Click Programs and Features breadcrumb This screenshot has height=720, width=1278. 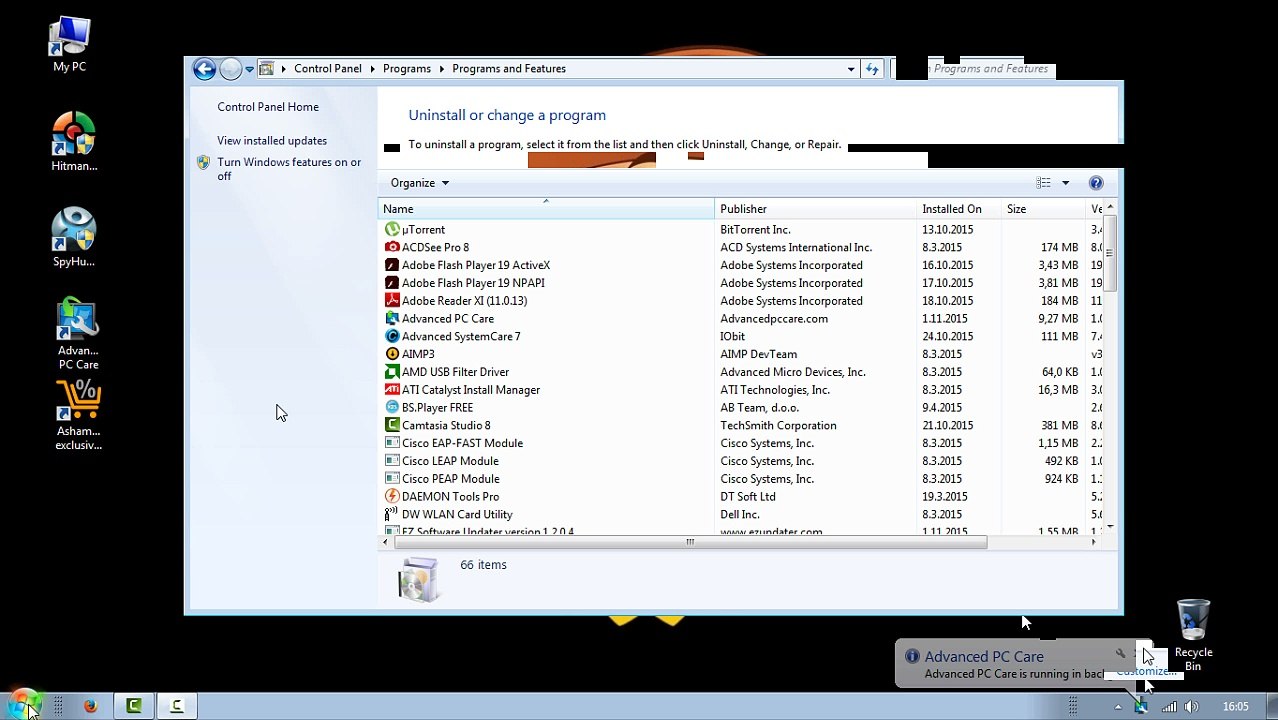(509, 69)
